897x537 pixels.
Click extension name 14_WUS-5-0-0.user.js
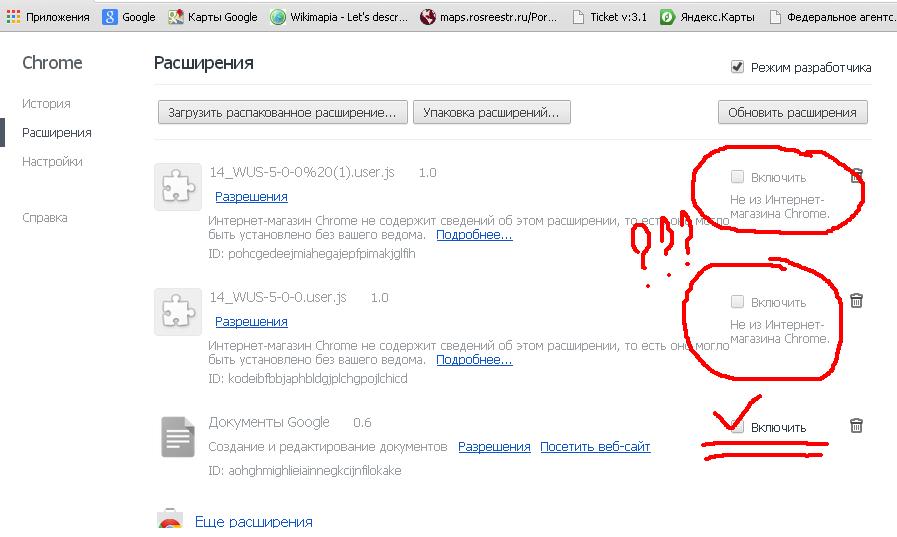(x=277, y=297)
